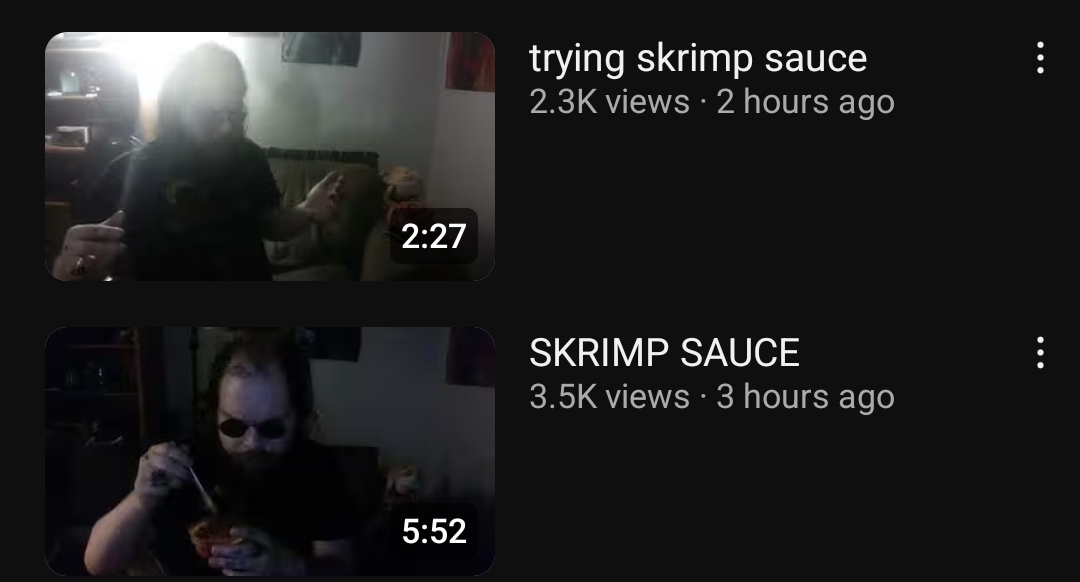The height and width of the screenshot is (582, 1080).
Task: Open three-dot menu for SKRIMP SAUCE video
Action: (1040, 353)
